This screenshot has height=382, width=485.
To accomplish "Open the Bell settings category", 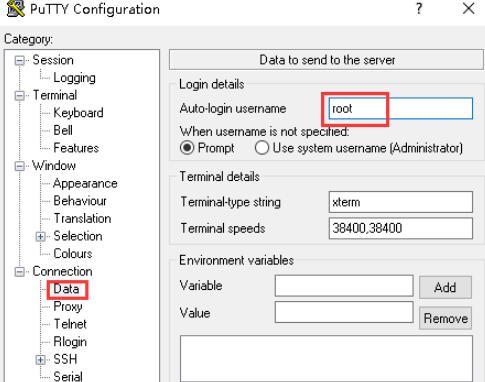I will [x=63, y=130].
